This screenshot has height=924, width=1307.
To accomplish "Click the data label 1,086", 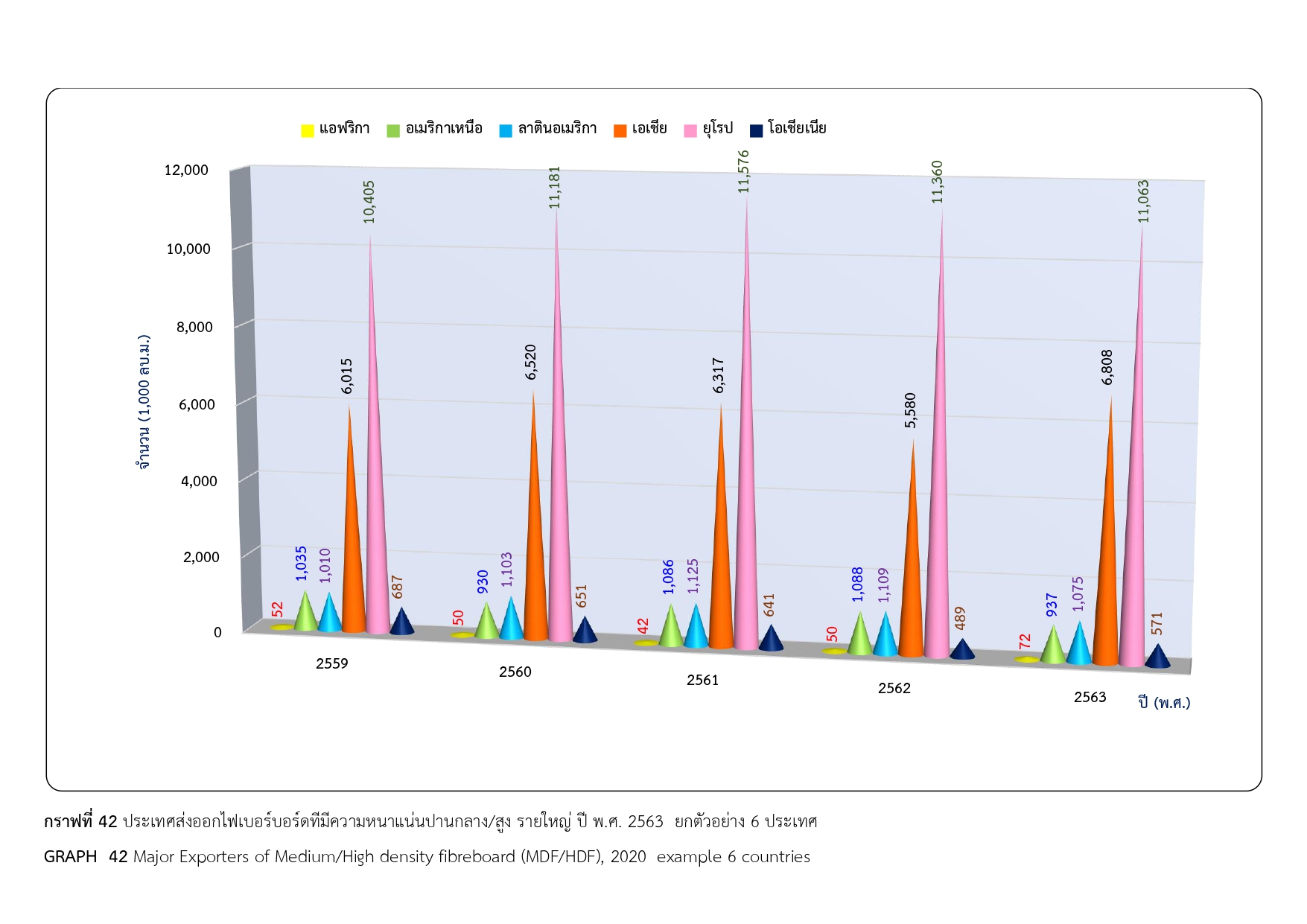I will [x=669, y=577].
